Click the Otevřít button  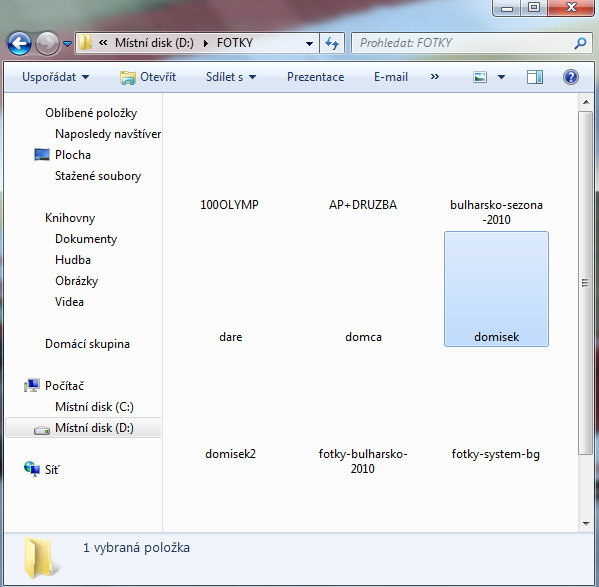[148, 77]
